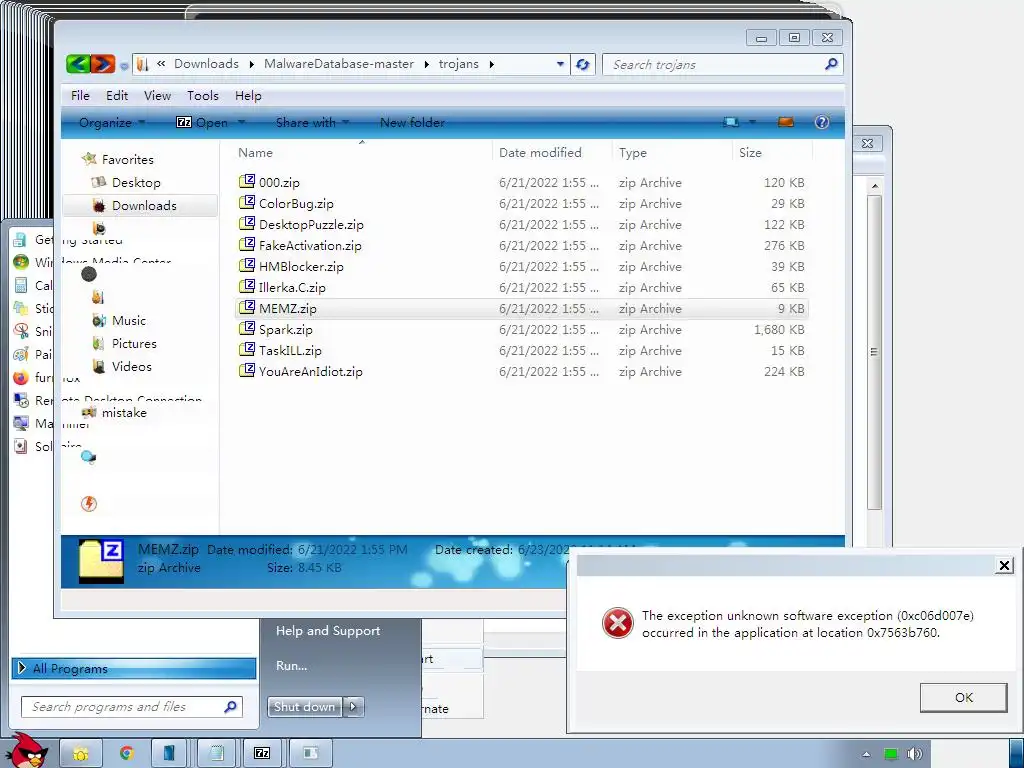Viewport: 1024px width, 768px height.
Task: Expand the arrow after Downloads in breadcrumb
Action: coord(252,64)
